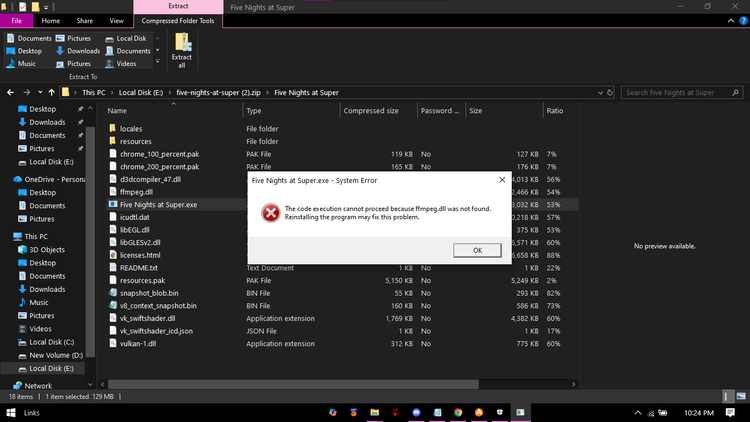
Task: Open Discord from the taskbar
Action: tap(416, 412)
